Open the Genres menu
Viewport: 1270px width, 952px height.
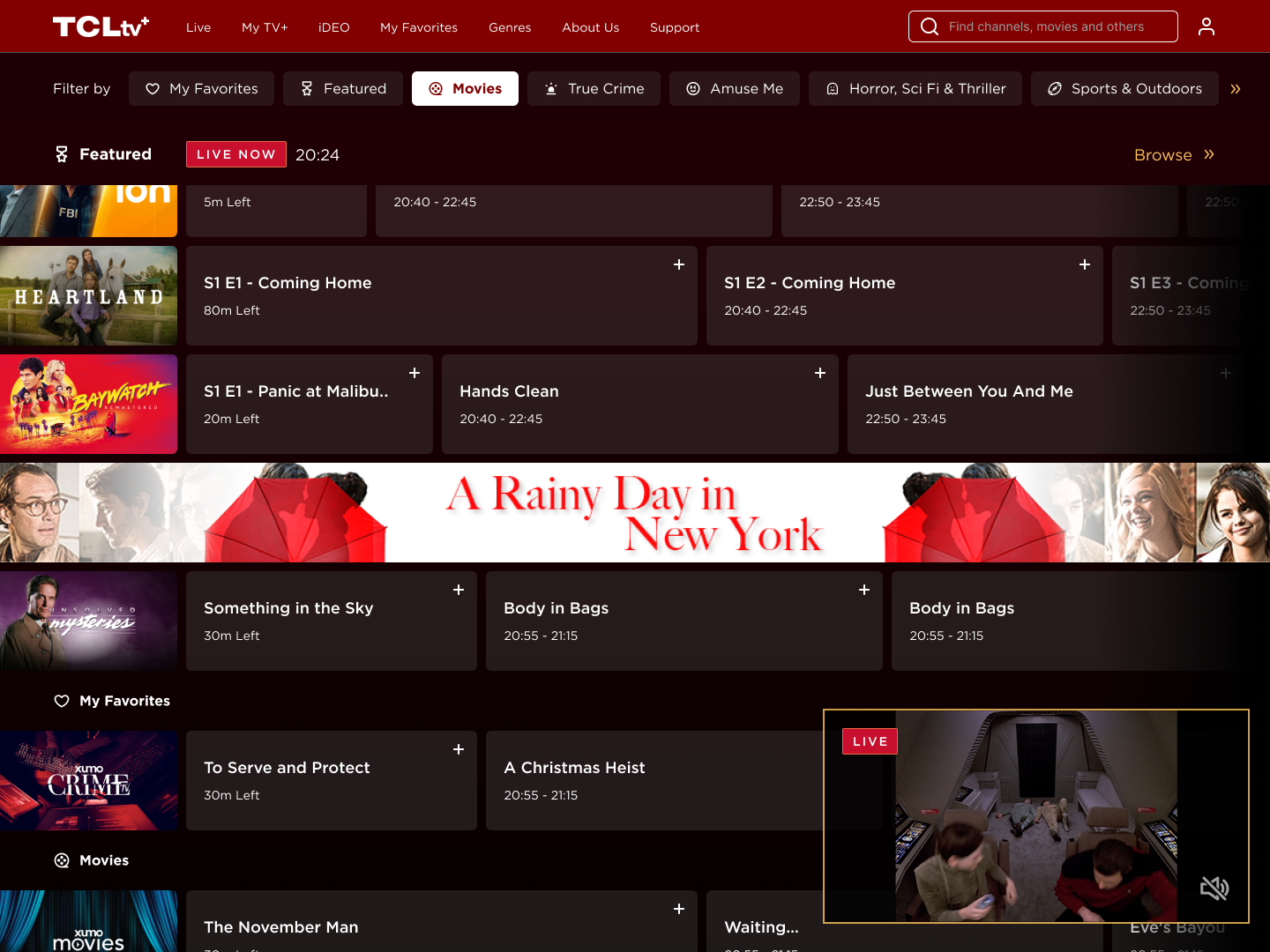tap(510, 27)
